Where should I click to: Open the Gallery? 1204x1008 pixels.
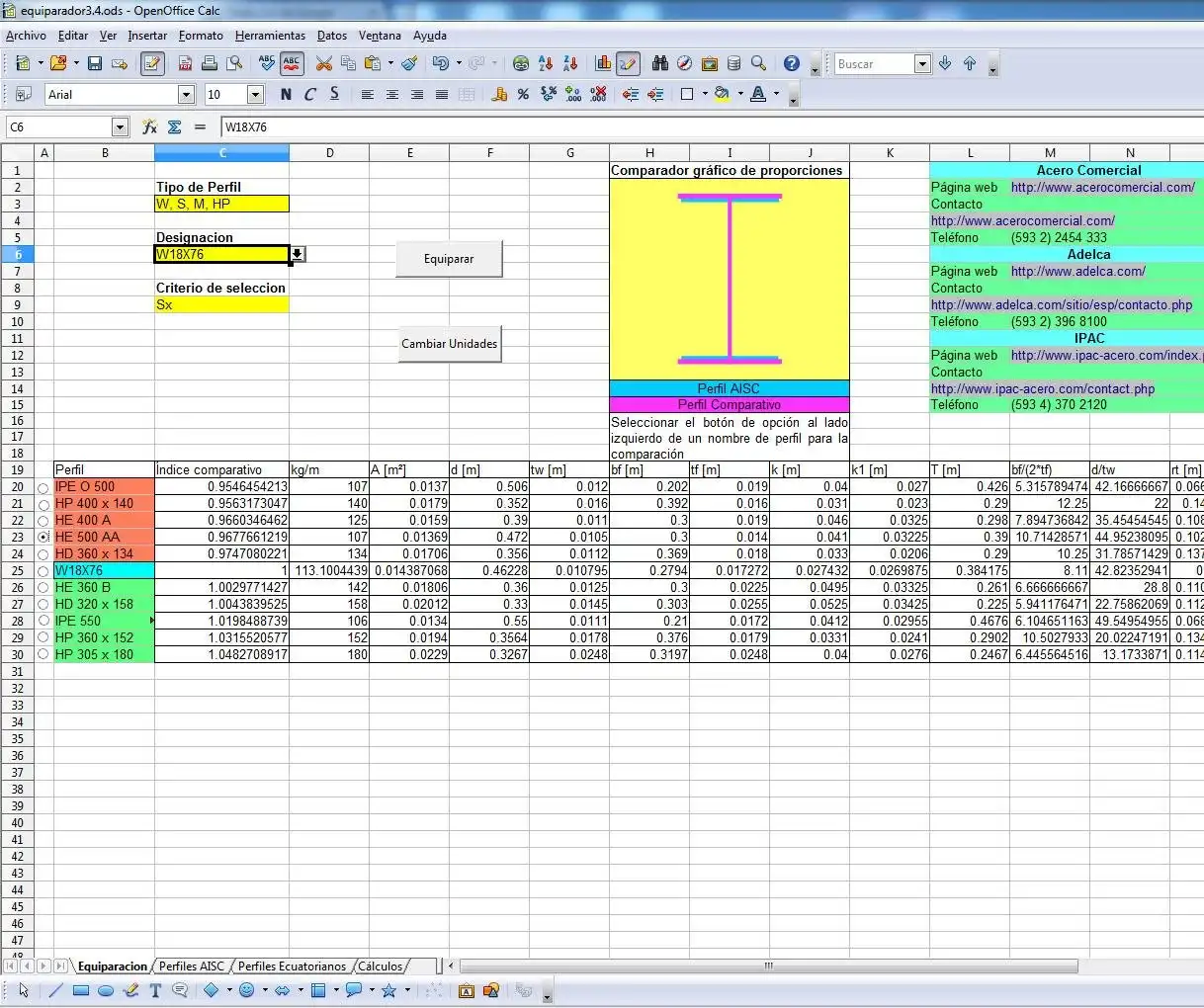[710, 62]
